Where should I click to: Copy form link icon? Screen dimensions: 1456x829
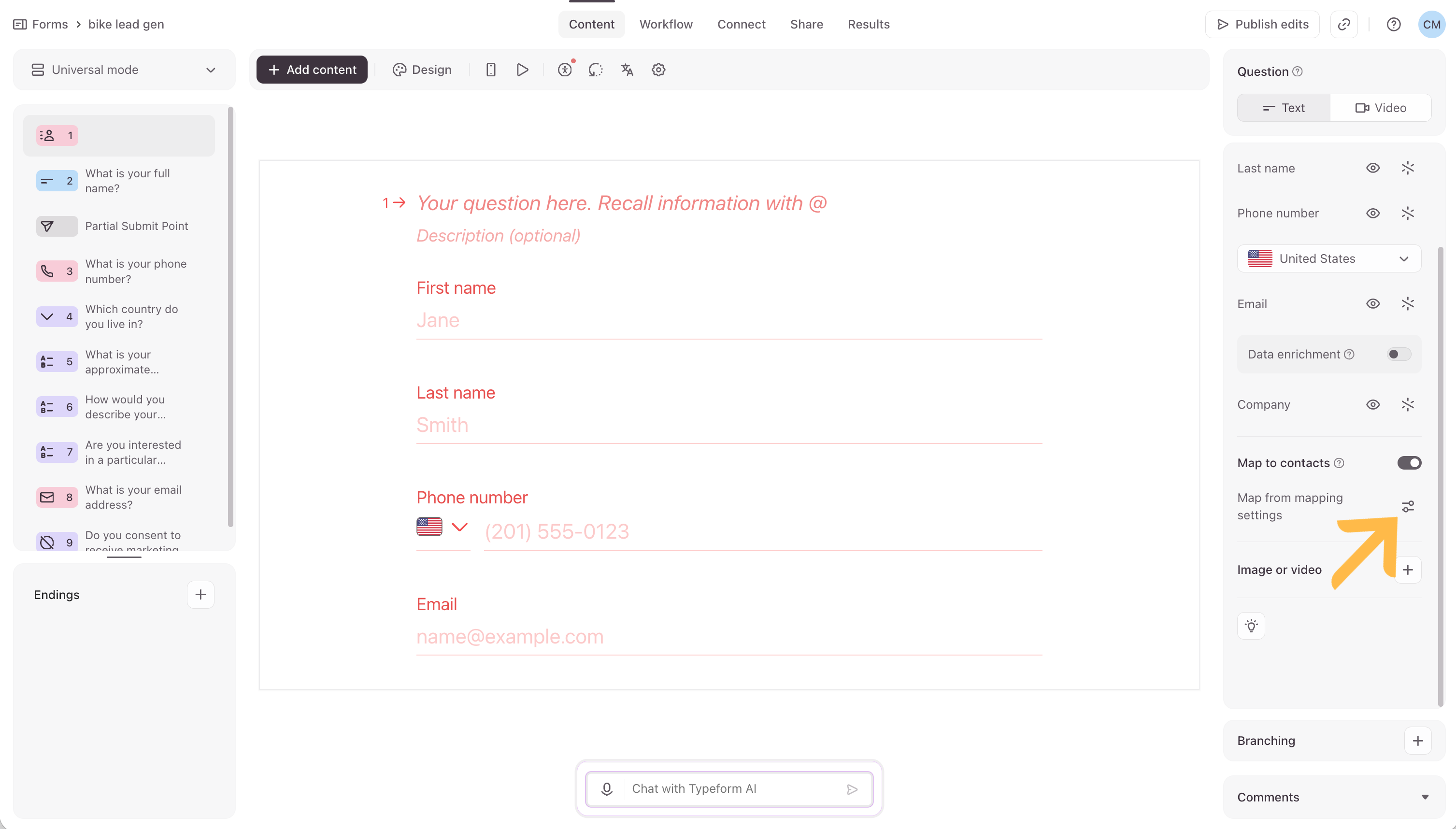click(1344, 25)
